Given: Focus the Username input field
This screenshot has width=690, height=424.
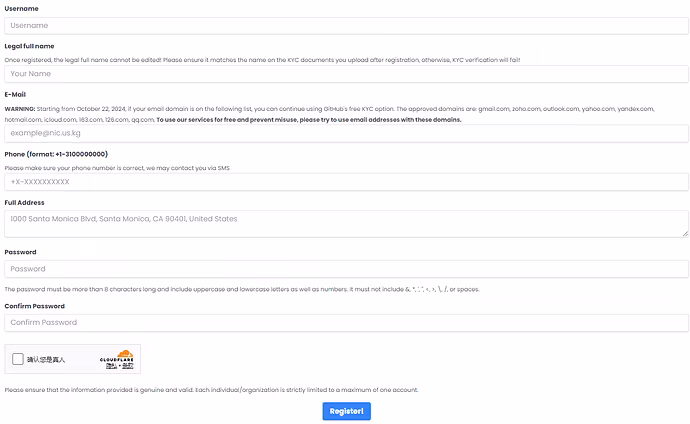Looking at the screenshot, I should coord(346,26).
